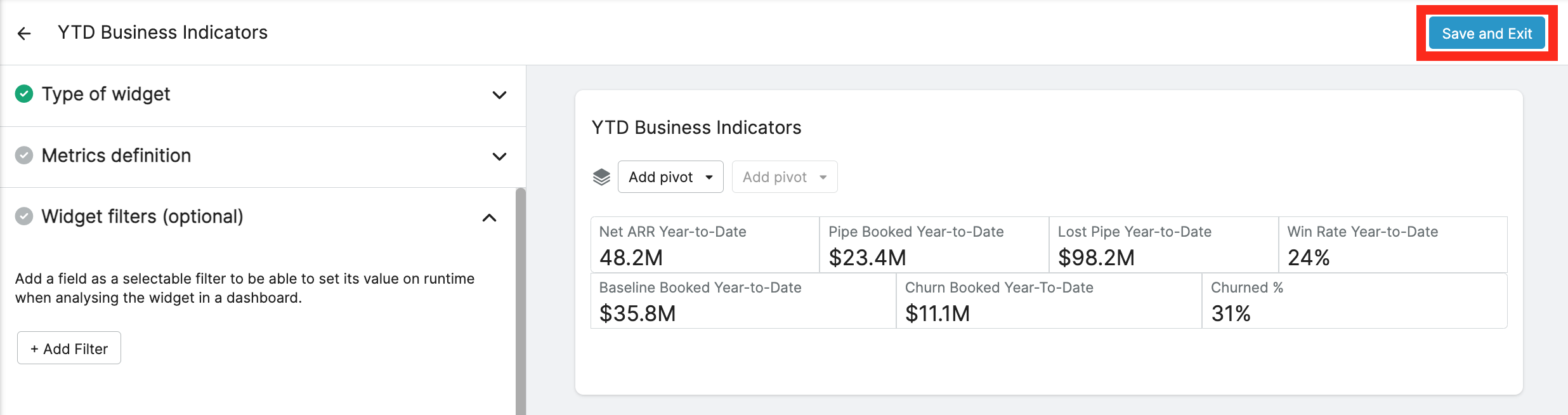Click the green check icon beside Type of widget
Screen dimensions: 1568x415
tap(24, 94)
